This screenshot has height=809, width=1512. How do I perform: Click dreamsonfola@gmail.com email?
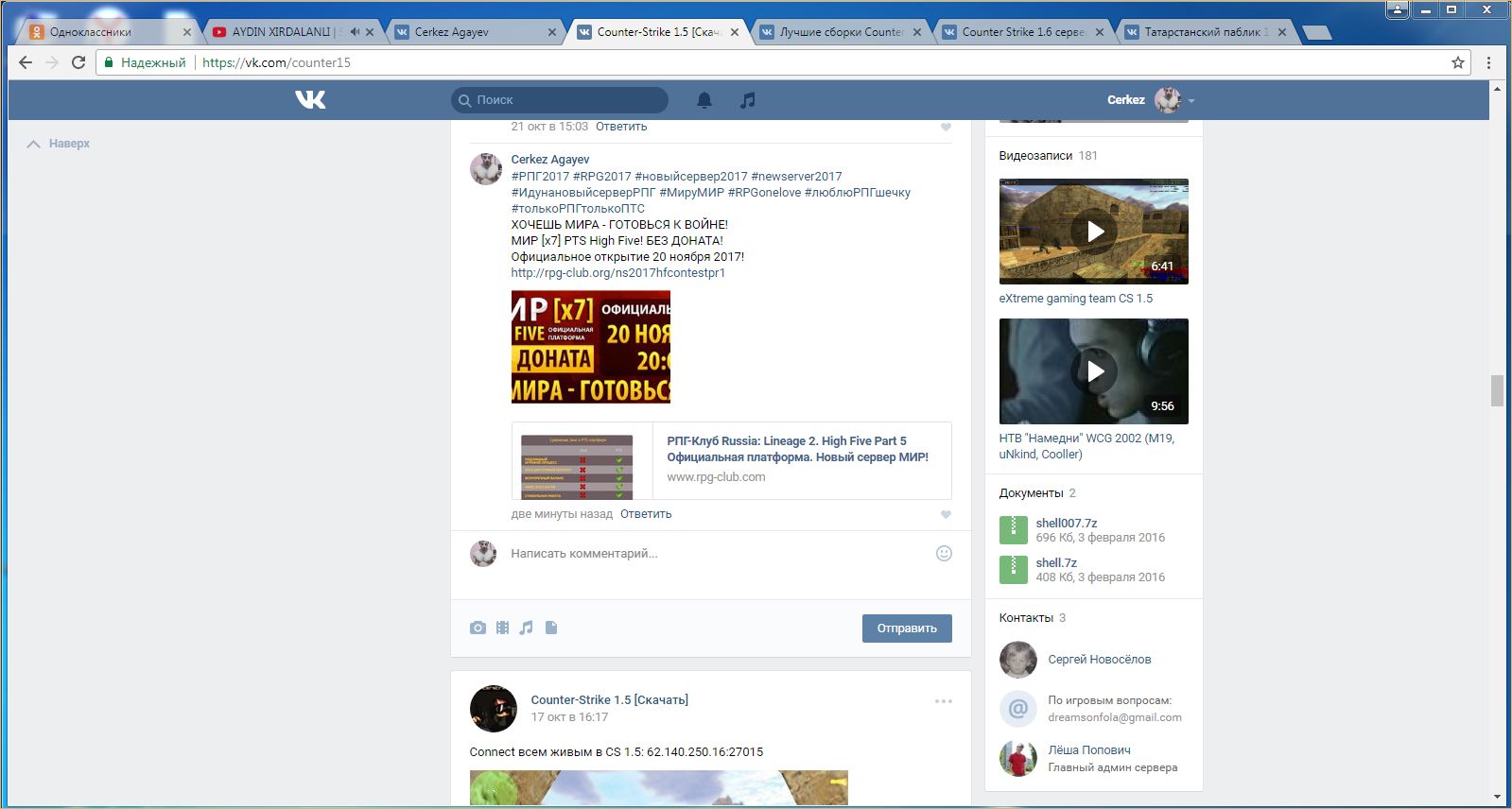click(1115, 717)
